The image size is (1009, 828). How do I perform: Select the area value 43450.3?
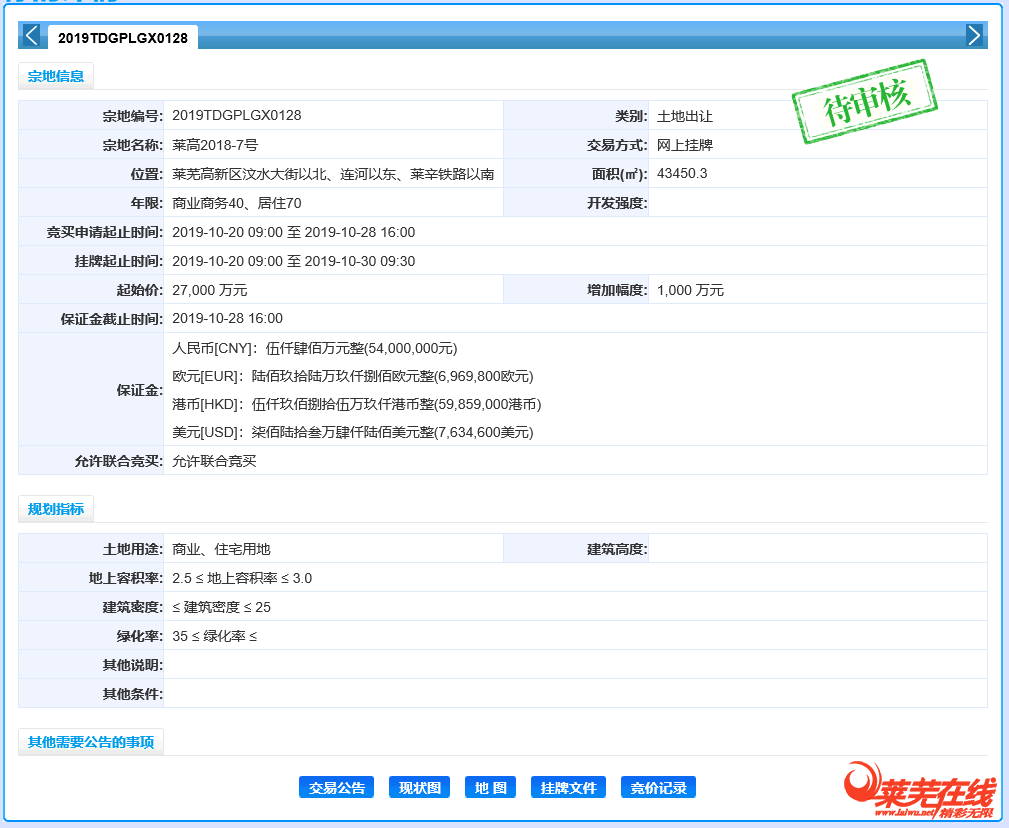click(682, 174)
